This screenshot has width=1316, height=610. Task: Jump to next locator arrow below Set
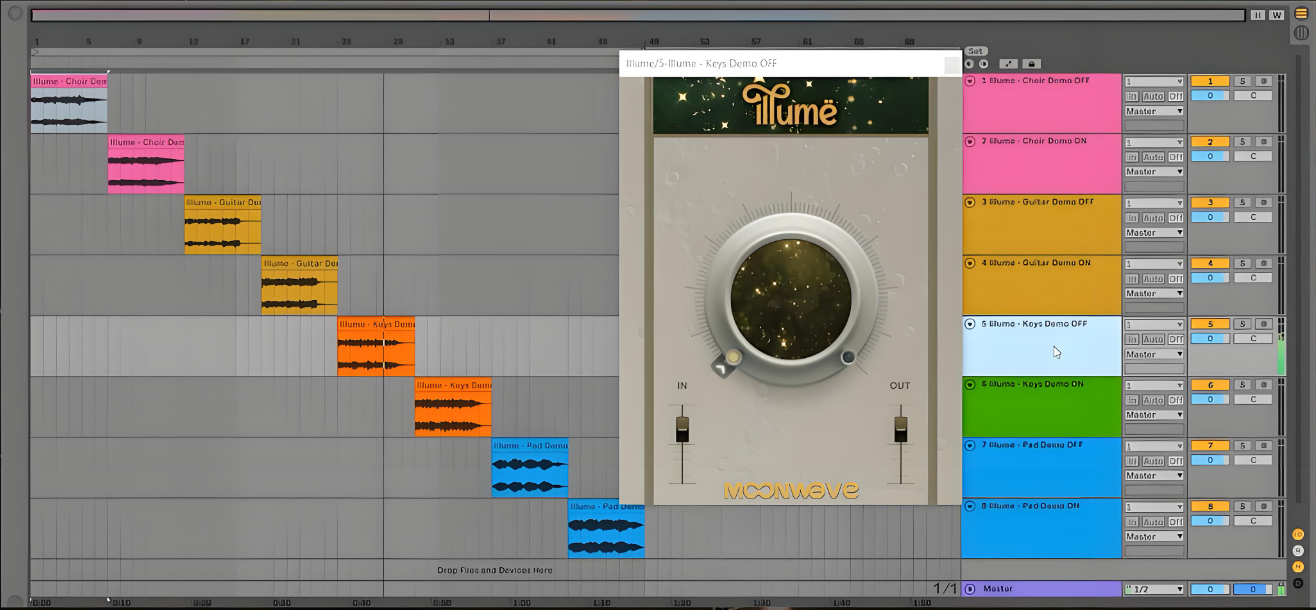click(983, 63)
